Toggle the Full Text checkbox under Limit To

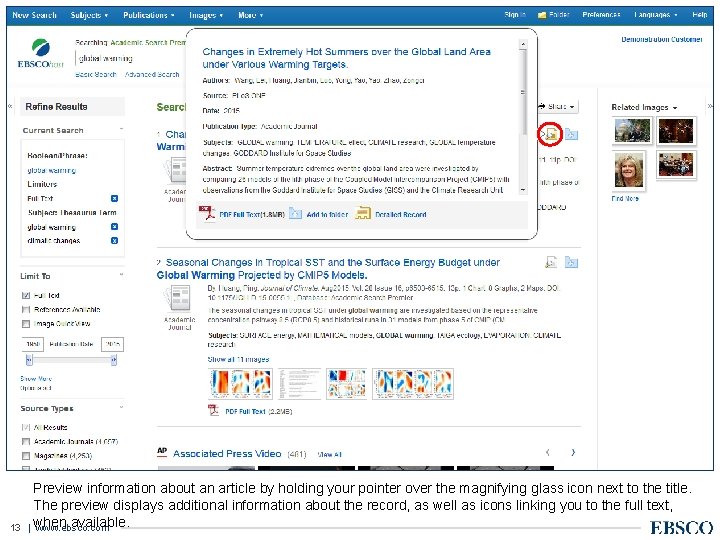(x=26, y=295)
